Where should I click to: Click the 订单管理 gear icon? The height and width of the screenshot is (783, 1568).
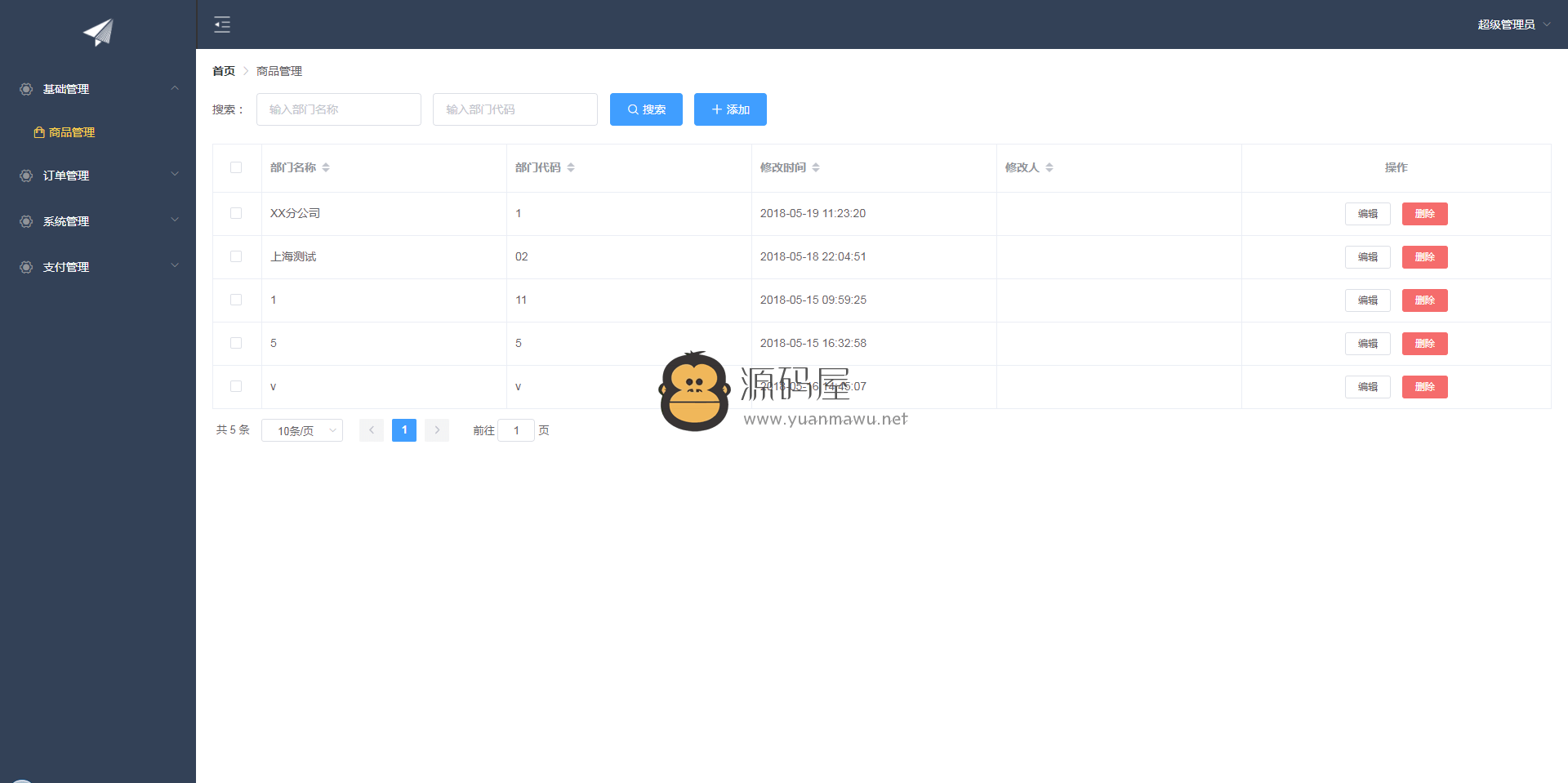[x=26, y=176]
